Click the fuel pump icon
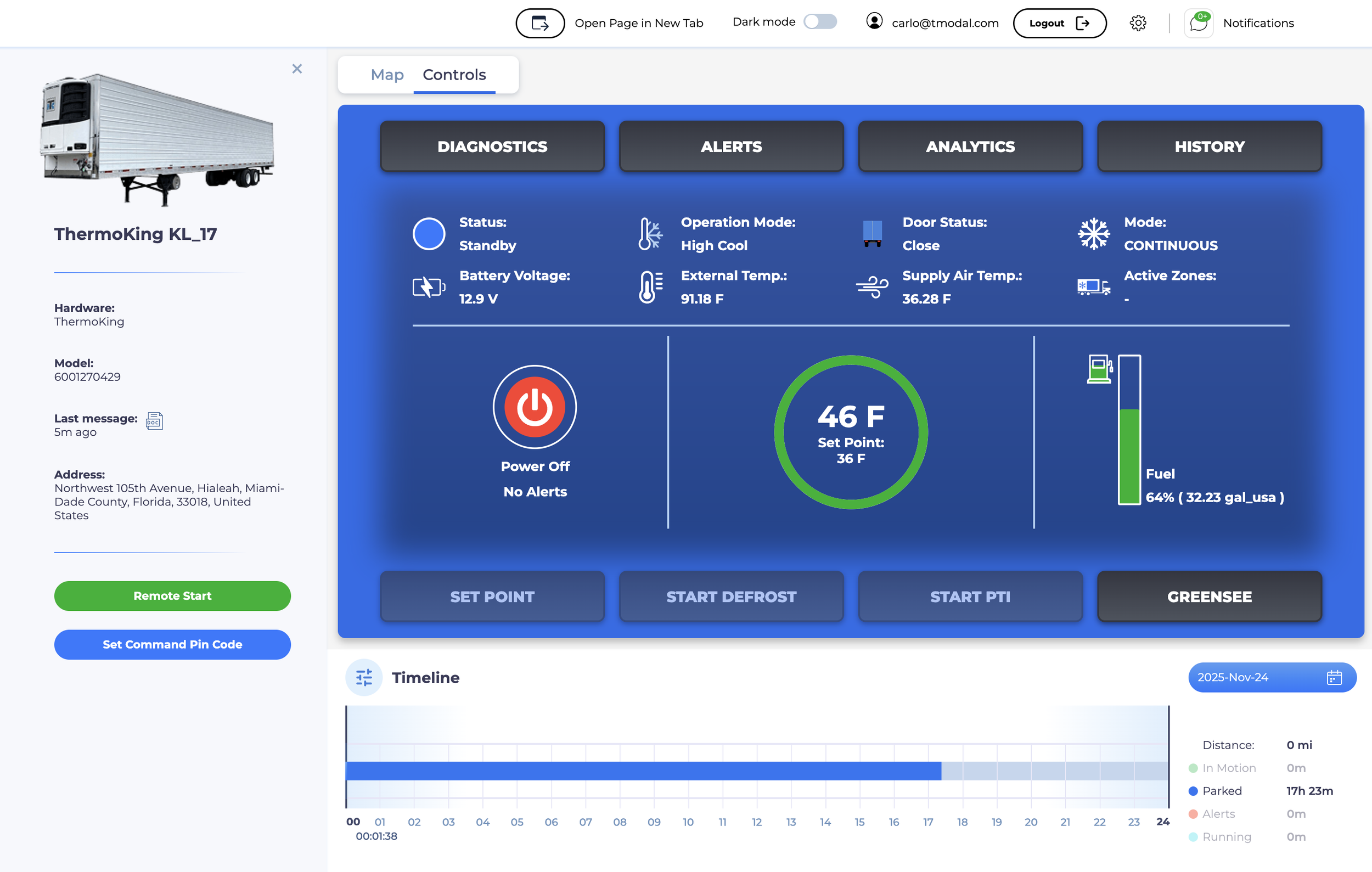Screen dimensions: 1372x872 pyautogui.click(x=1099, y=369)
